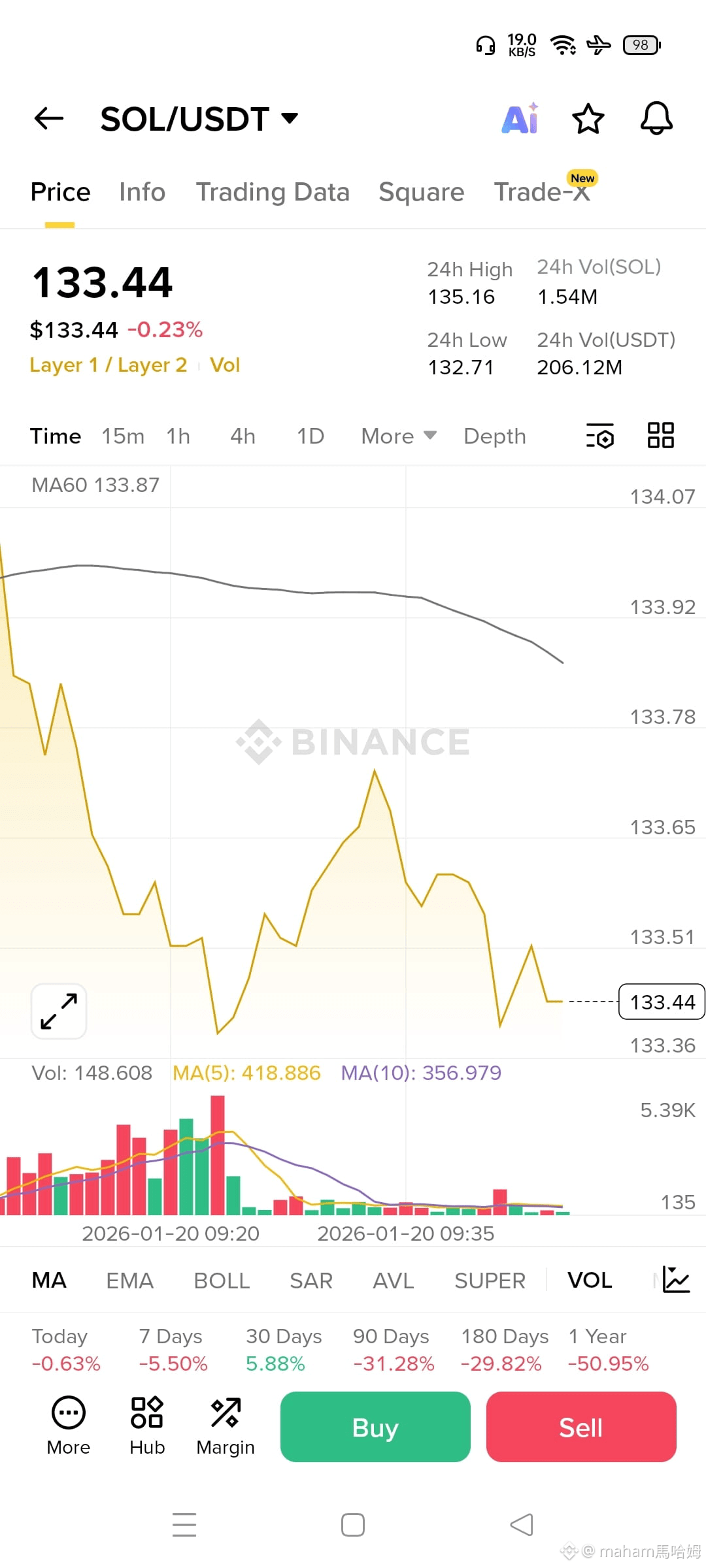Expand the More timeframes dropdown

(x=398, y=436)
